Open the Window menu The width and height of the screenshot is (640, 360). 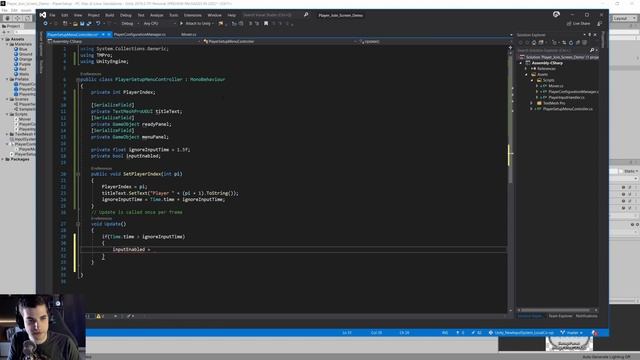pyautogui.click(x=215, y=15)
